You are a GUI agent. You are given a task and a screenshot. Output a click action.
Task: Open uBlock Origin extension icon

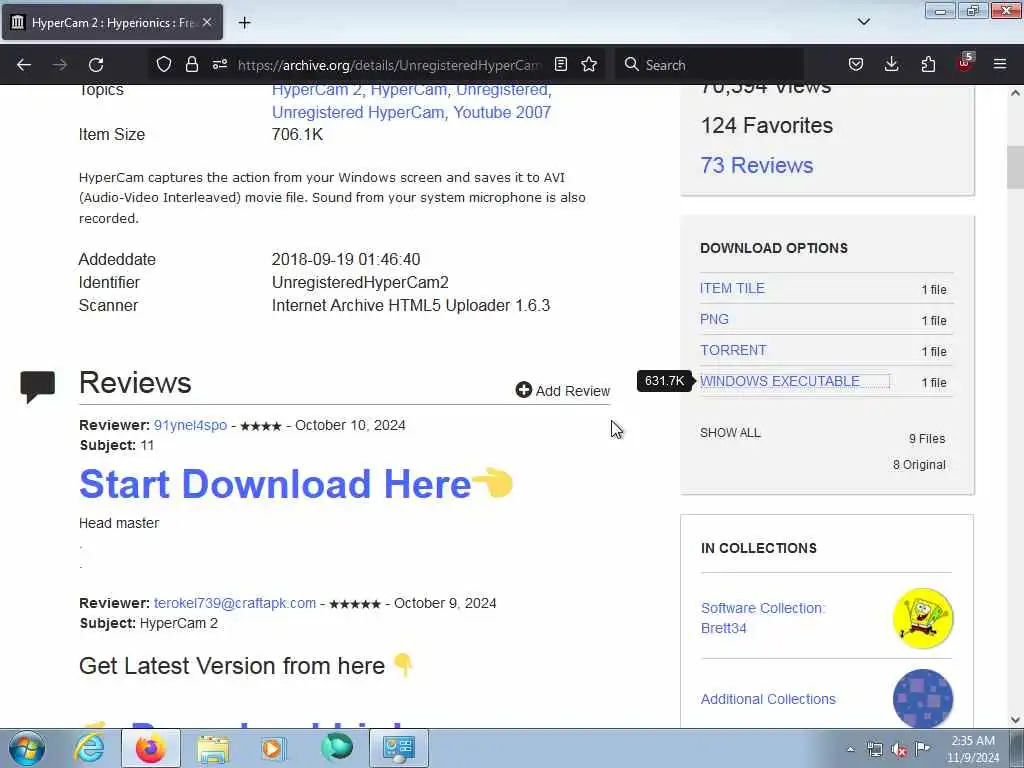[x=965, y=63]
